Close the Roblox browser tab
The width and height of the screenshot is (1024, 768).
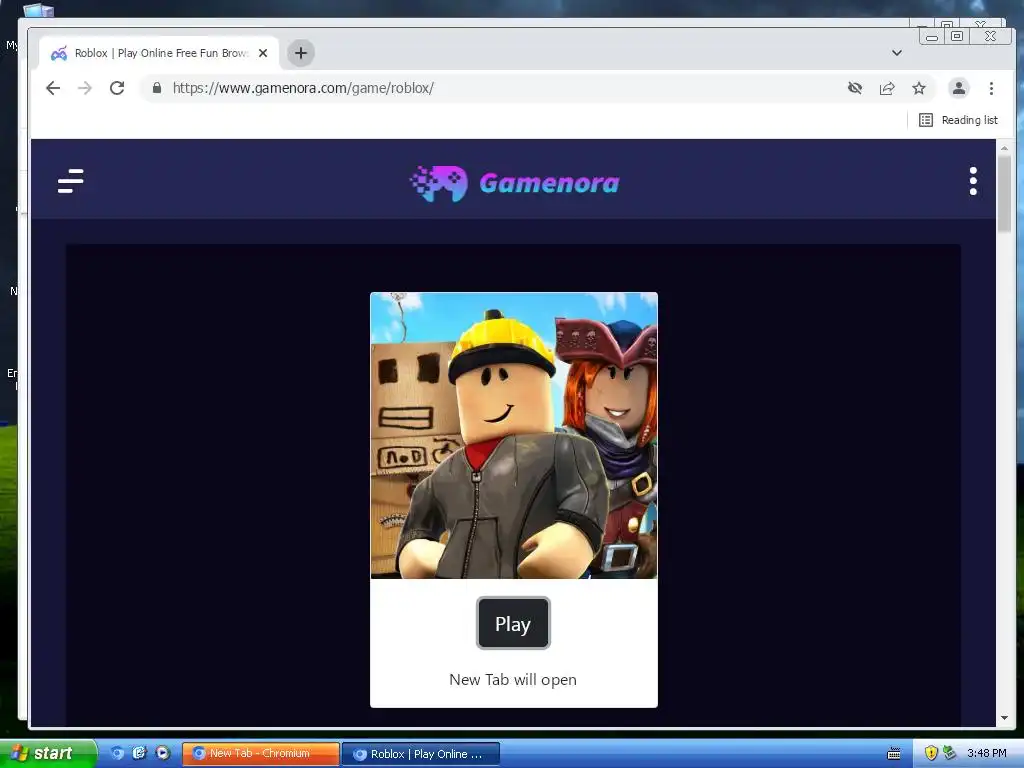(x=263, y=53)
